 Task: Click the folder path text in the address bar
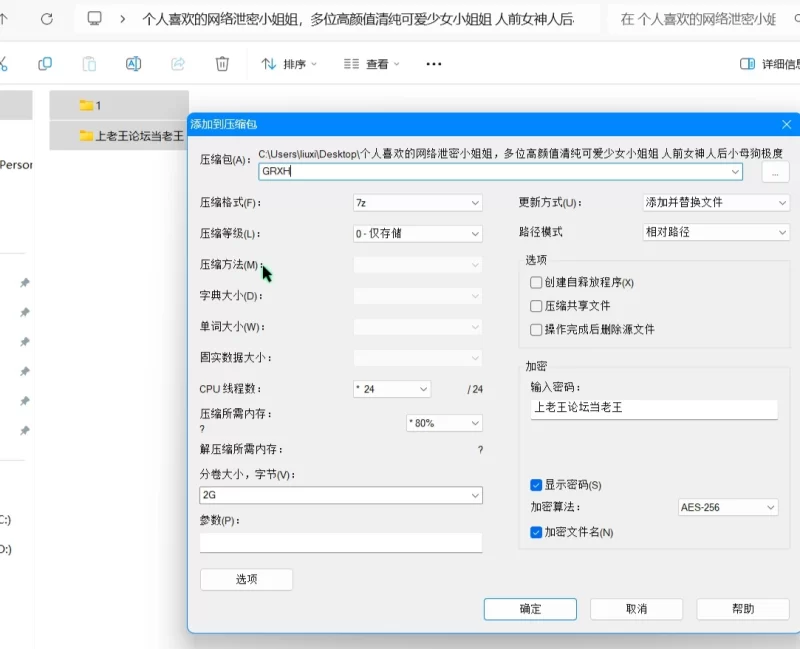[358, 19]
